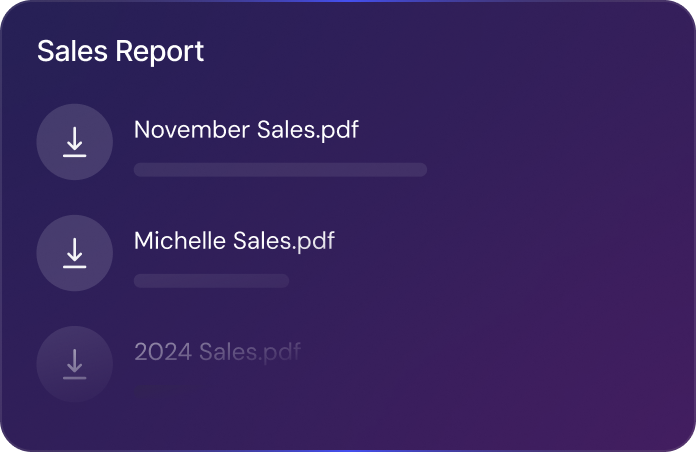Click the progress bar under Michelle Sales.pdf
The width and height of the screenshot is (696, 452).
click(x=211, y=281)
